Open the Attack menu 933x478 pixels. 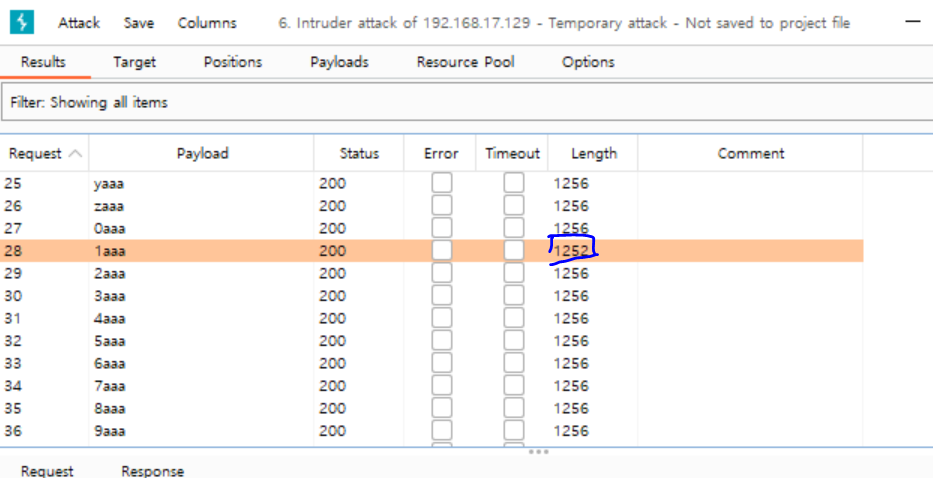coord(79,23)
